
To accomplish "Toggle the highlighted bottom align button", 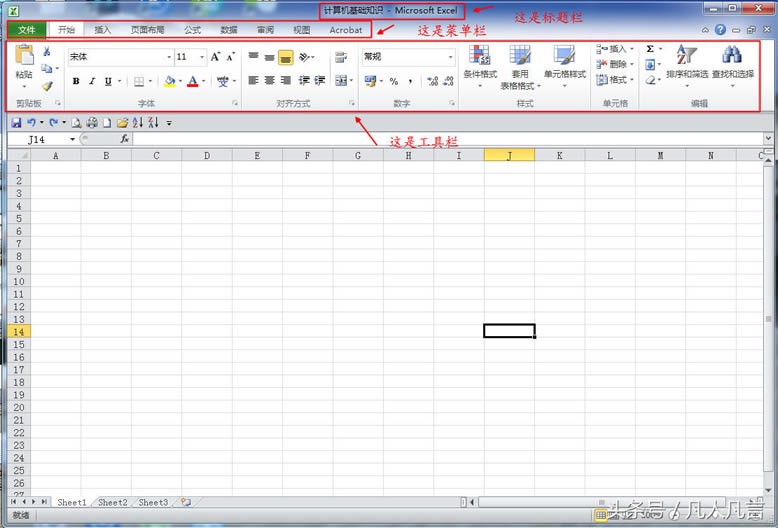I will [285, 58].
